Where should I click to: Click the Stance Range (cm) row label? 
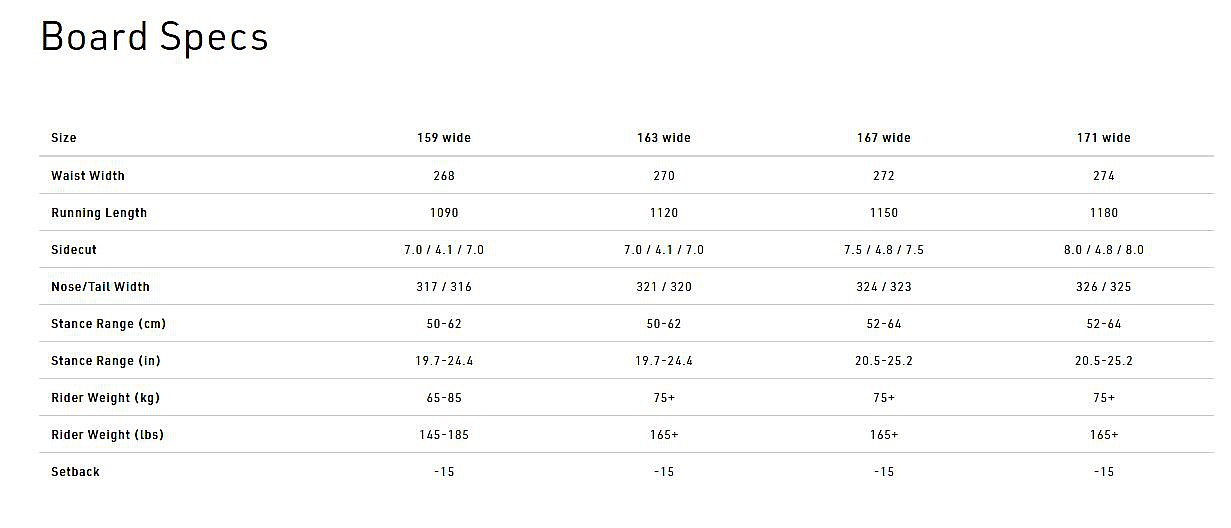(x=108, y=324)
